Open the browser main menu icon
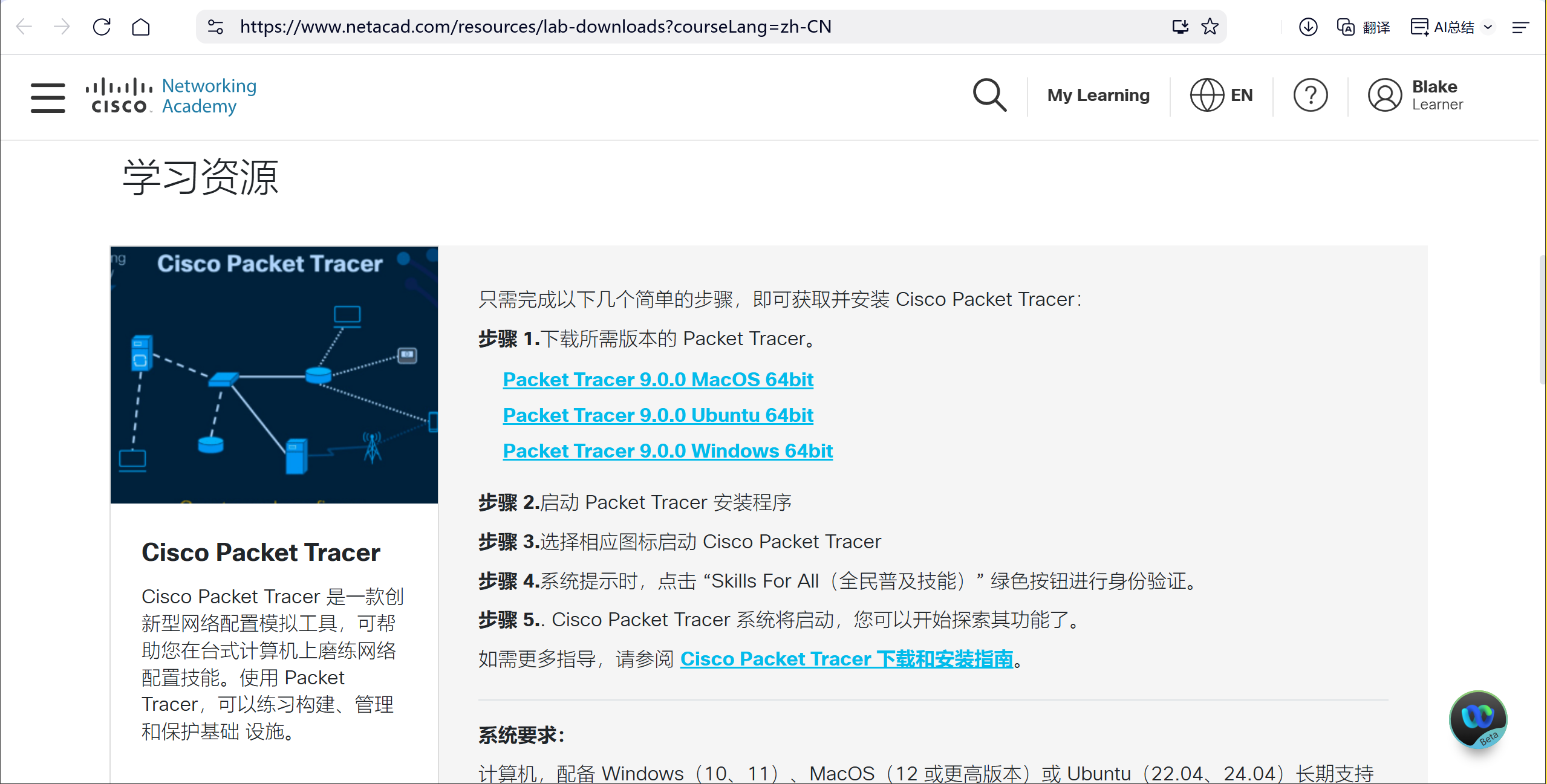Screen dimensions: 1547x784 pos(1520,27)
